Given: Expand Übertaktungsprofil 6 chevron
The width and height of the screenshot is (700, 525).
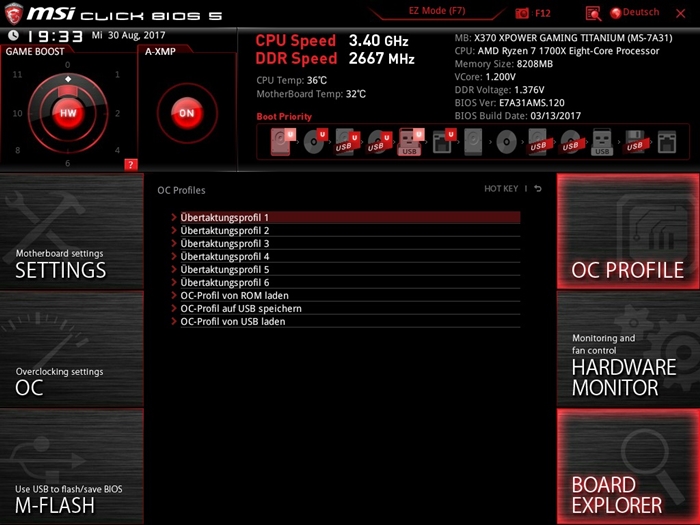Looking at the screenshot, I should point(174,282).
